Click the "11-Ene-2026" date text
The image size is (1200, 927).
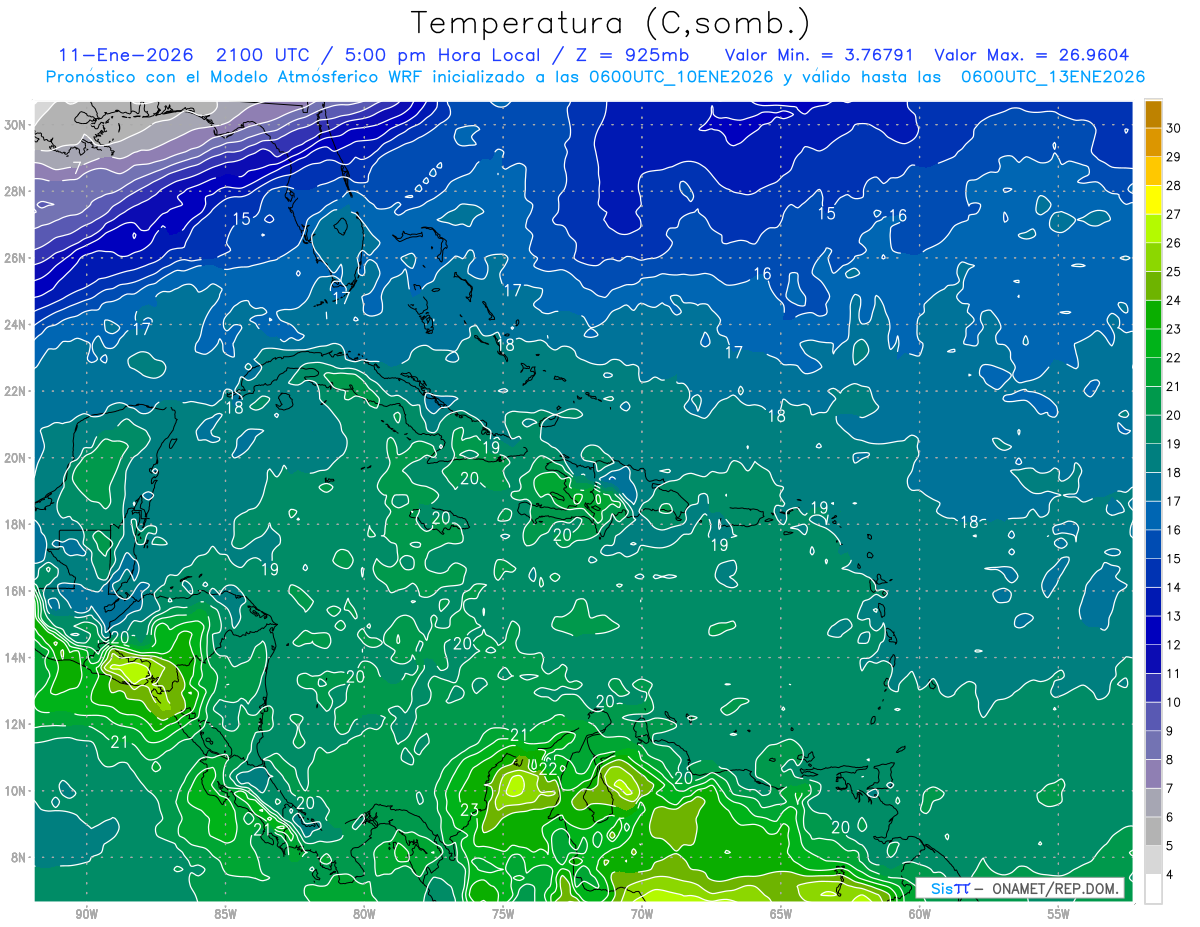[x=124, y=55]
